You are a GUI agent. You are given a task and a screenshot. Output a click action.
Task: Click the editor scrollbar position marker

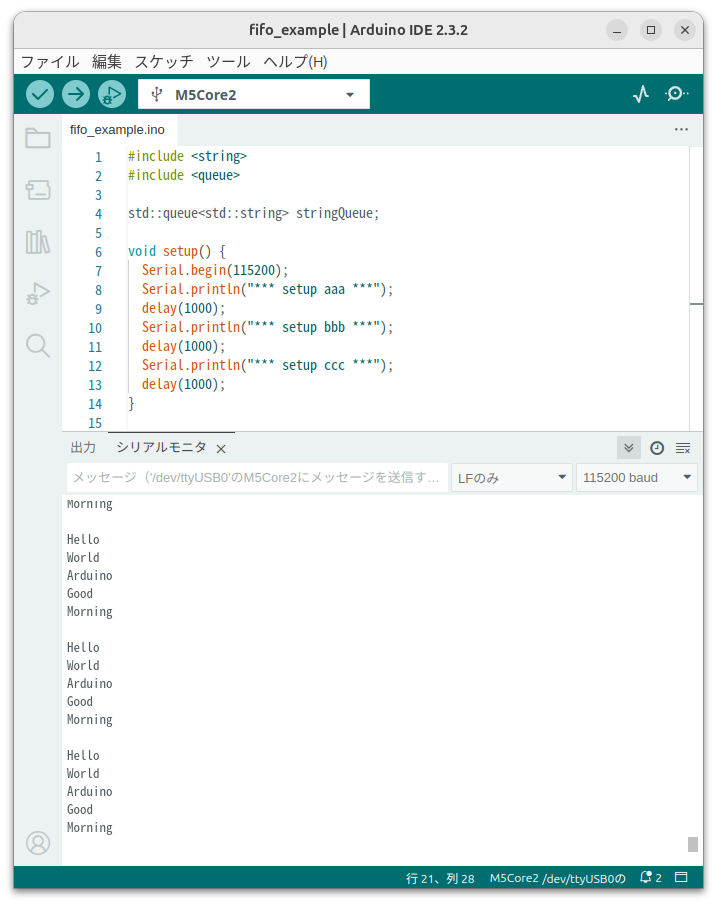coord(696,304)
